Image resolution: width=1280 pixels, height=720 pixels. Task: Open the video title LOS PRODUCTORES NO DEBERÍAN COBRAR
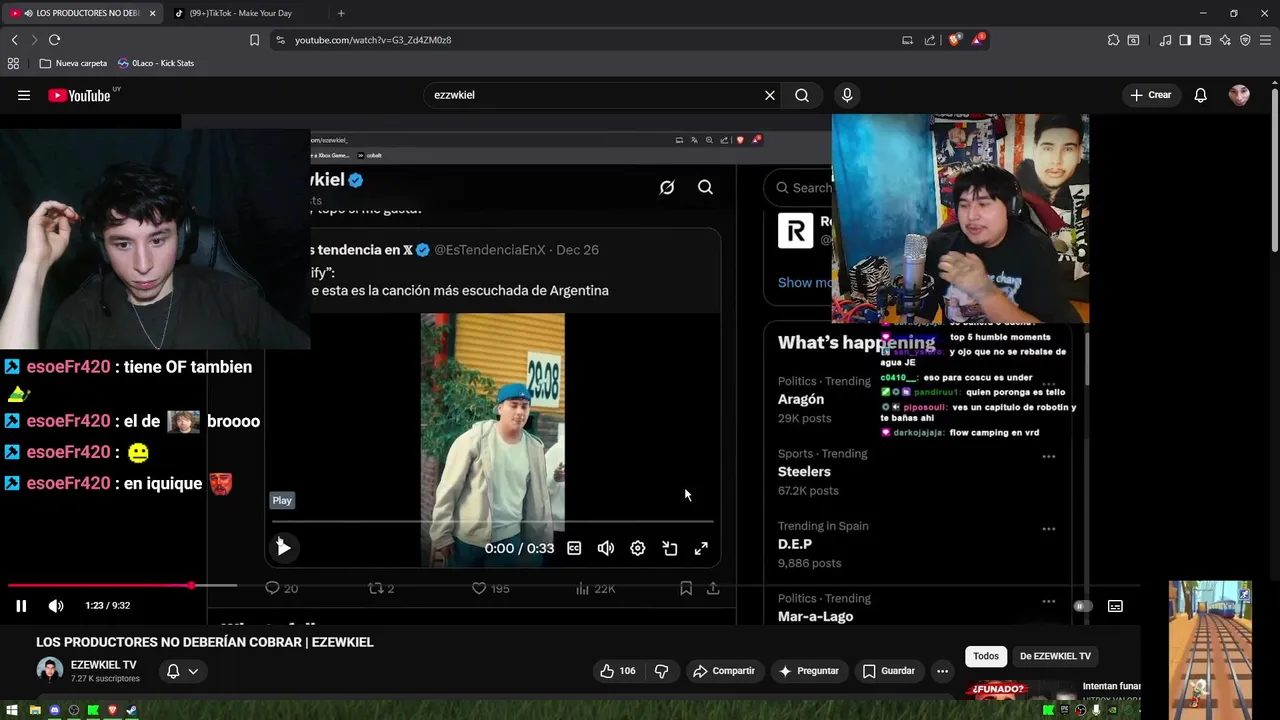coord(205,642)
